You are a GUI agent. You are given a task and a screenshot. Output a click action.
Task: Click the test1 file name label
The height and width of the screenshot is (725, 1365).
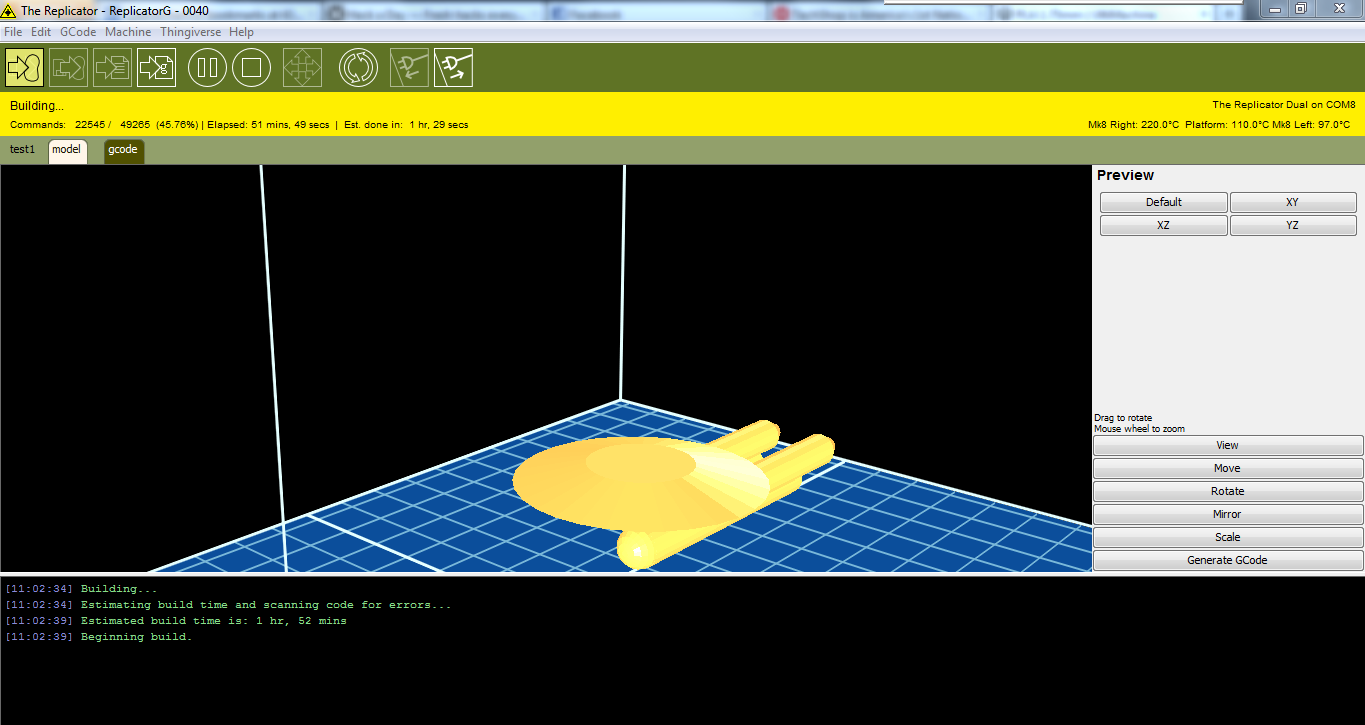click(22, 150)
